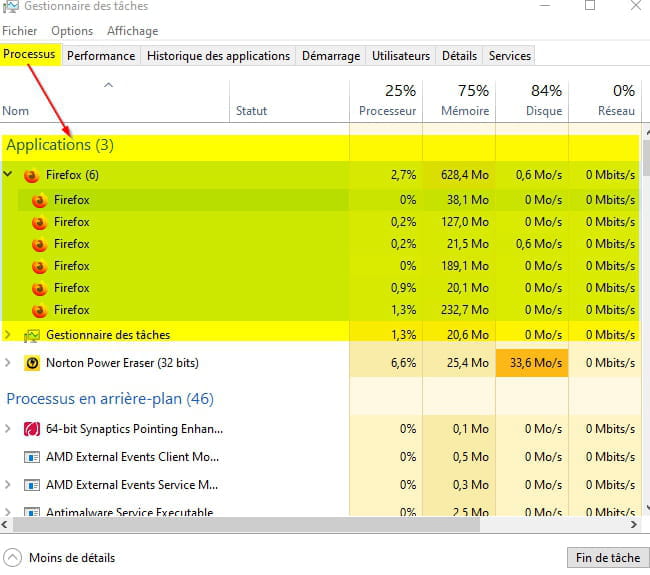Click the horizontal scrollbar left arrow

tap(5, 525)
